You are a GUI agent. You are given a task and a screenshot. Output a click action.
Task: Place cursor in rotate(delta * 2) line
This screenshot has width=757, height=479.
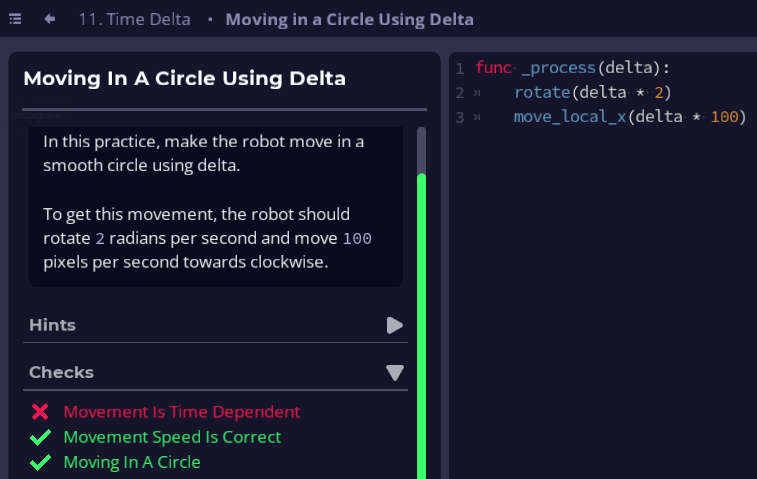[x=592, y=92]
